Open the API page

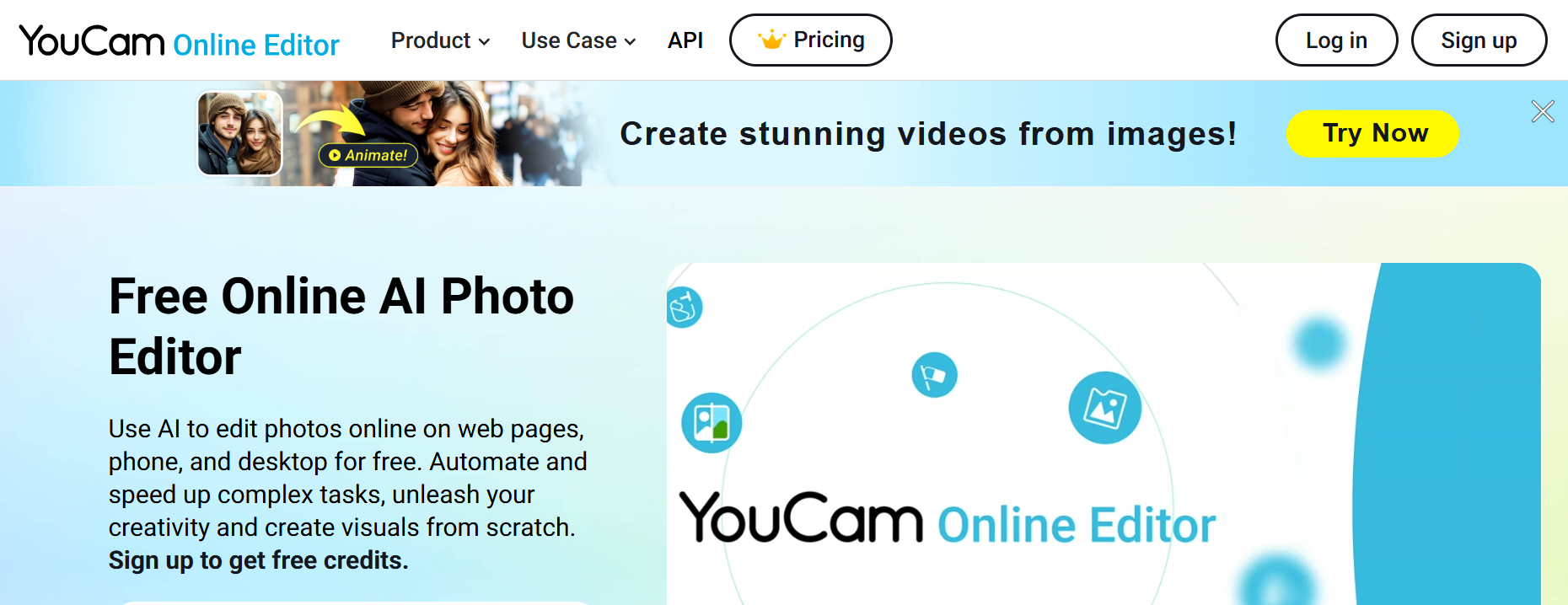(685, 40)
